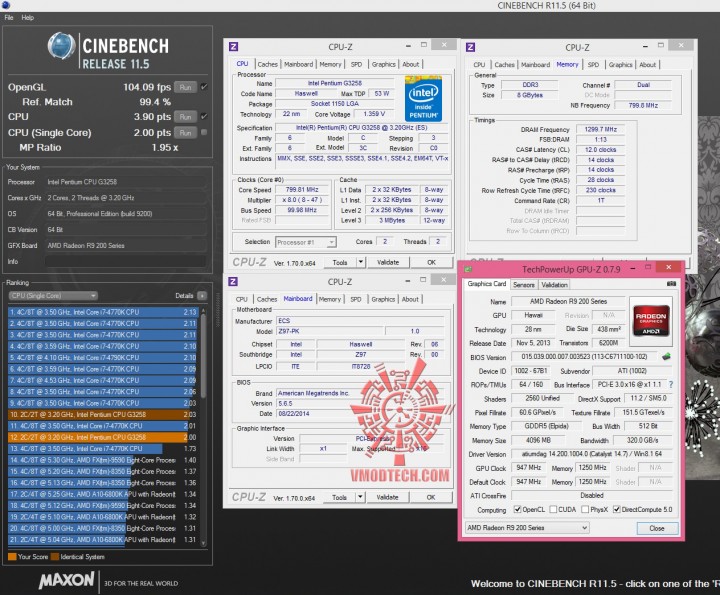720x595 pixels.
Task: Open the Cinebench Help menu
Action: [x=28, y=17]
